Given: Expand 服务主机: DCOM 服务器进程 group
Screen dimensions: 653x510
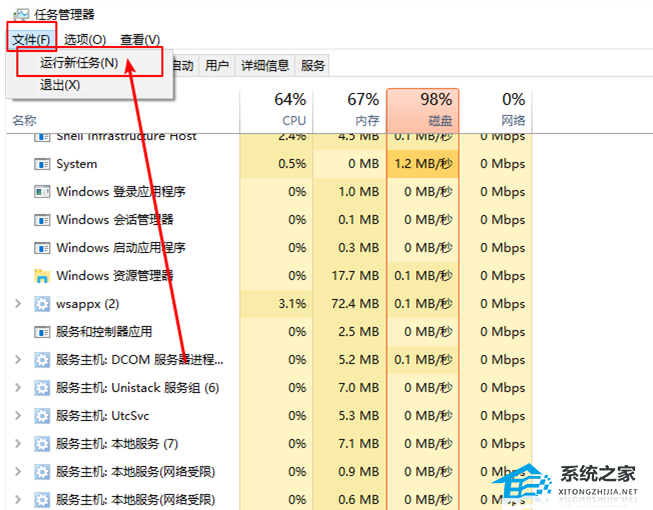Looking at the screenshot, I should pos(17,360).
